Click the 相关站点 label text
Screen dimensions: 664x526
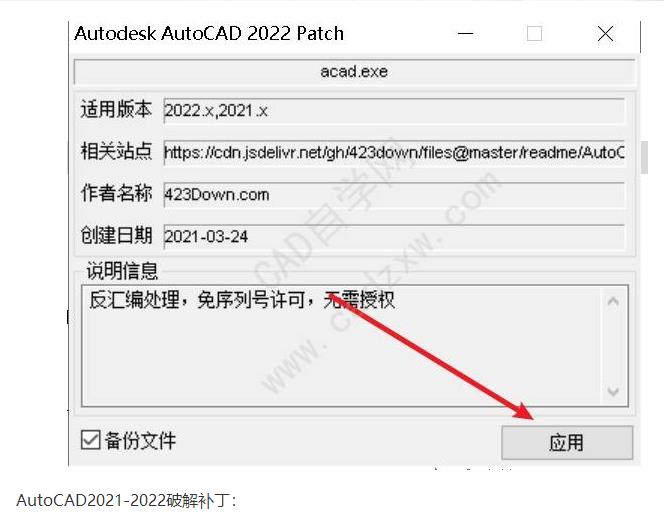click(x=116, y=151)
